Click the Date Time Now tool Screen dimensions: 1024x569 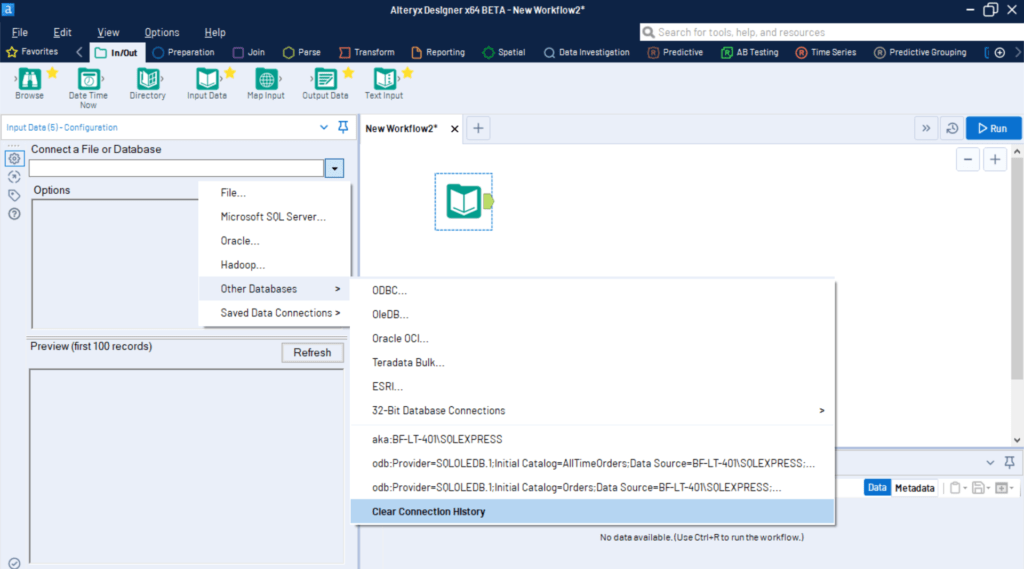point(88,80)
